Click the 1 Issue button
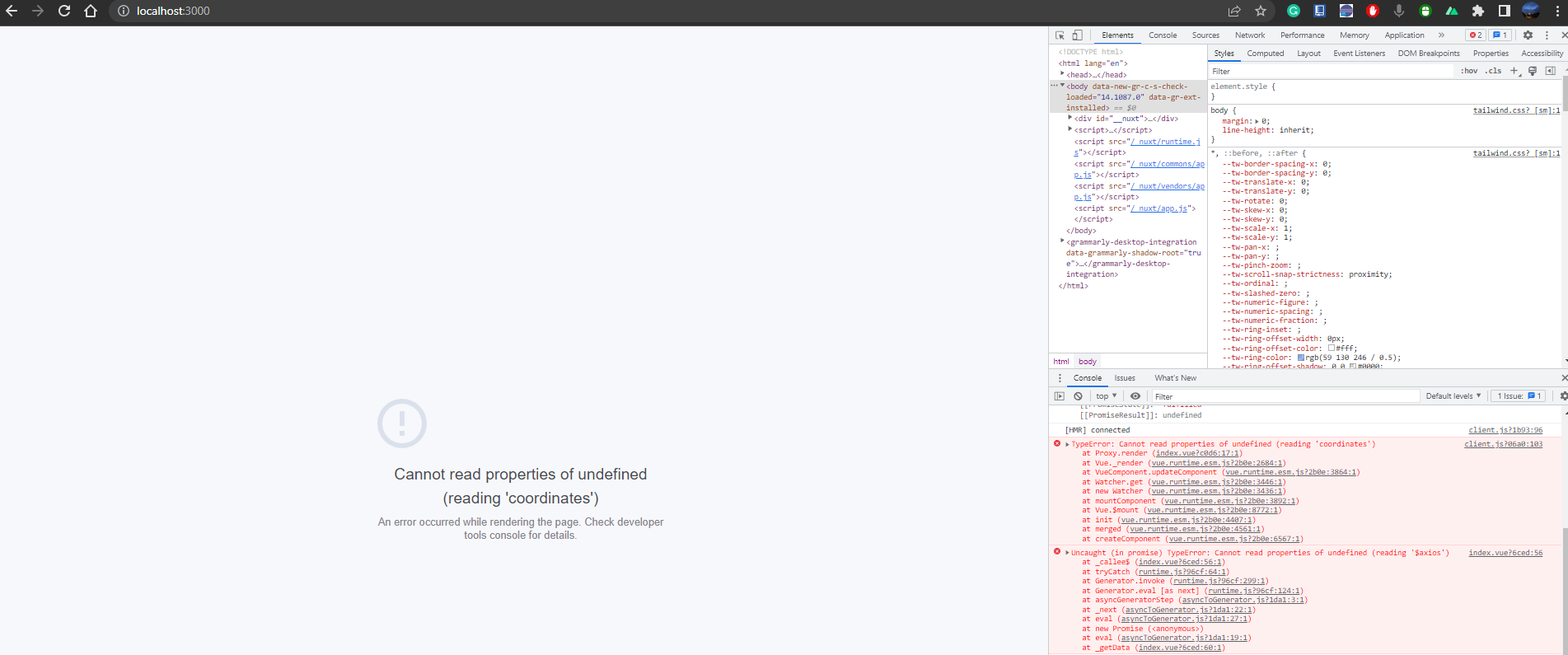Image resolution: width=1568 pixels, height=655 pixels. [x=1519, y=396]
